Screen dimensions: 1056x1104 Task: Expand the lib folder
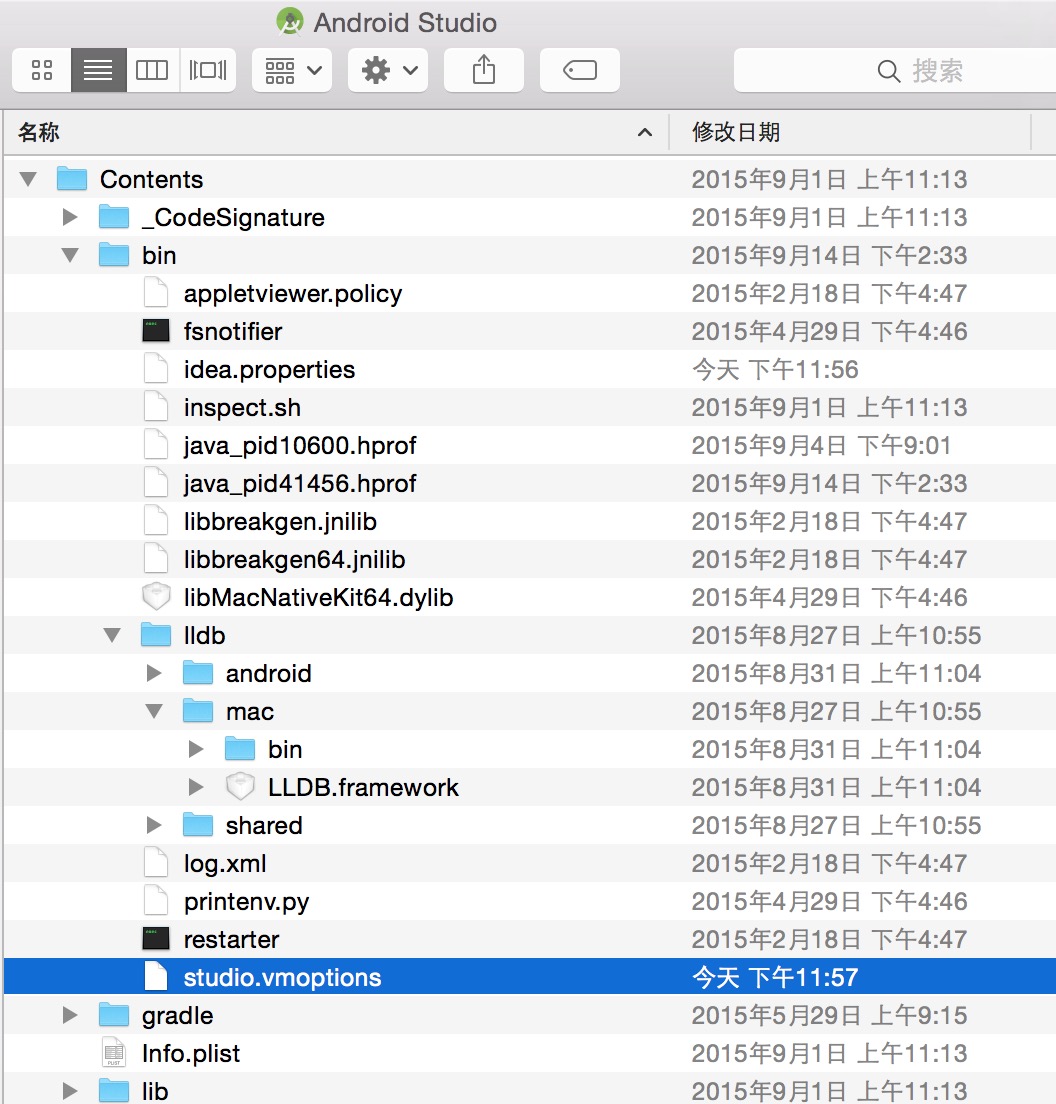point(70,1091)
